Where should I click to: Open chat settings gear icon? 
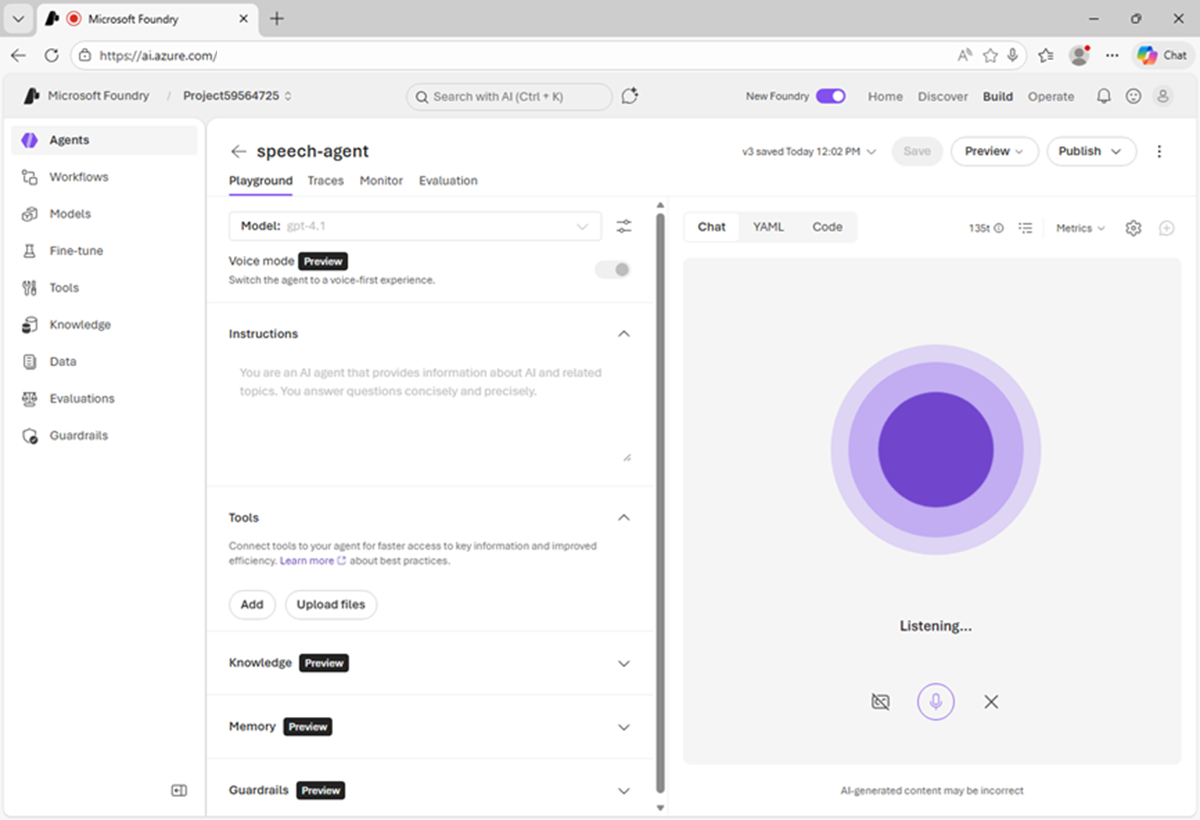point(1133,228)
